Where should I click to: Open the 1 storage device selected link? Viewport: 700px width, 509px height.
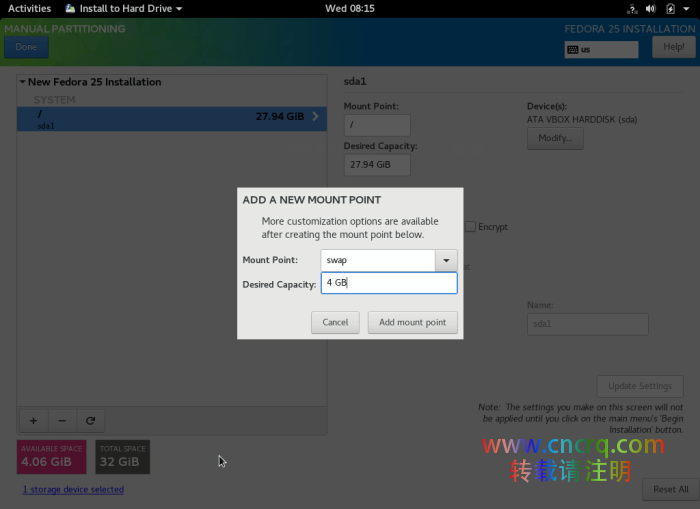coord(73,489)
